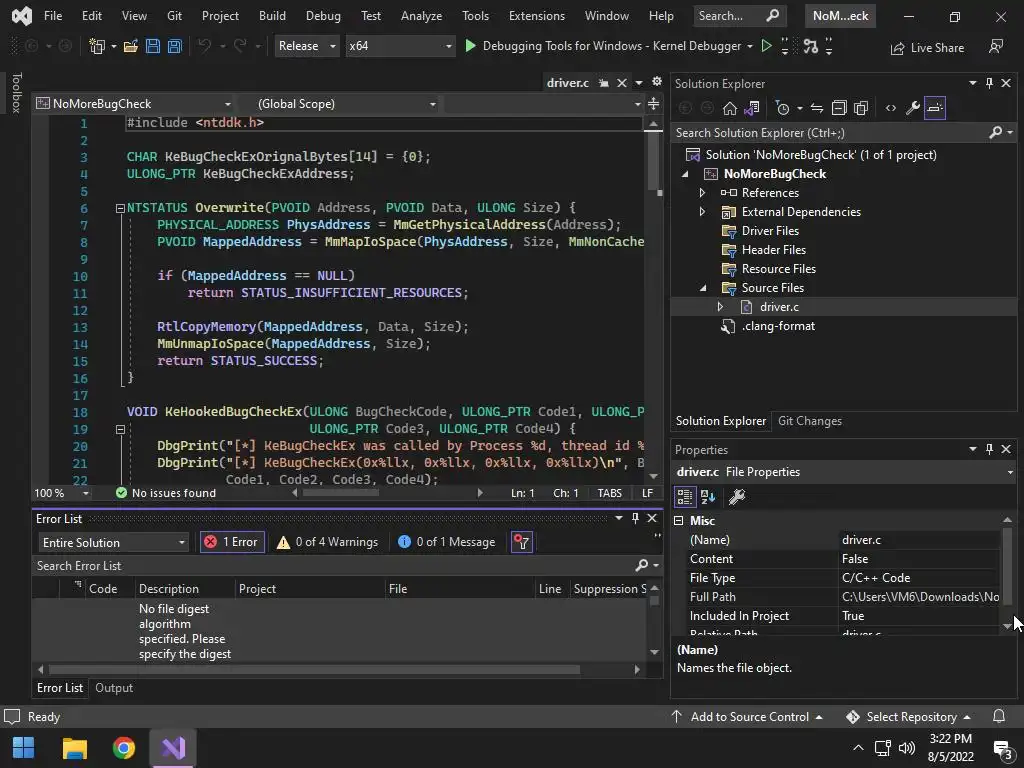Toggle the Error List build filter icon
This screenshot has width=1024, height=768.
(522, 542)
